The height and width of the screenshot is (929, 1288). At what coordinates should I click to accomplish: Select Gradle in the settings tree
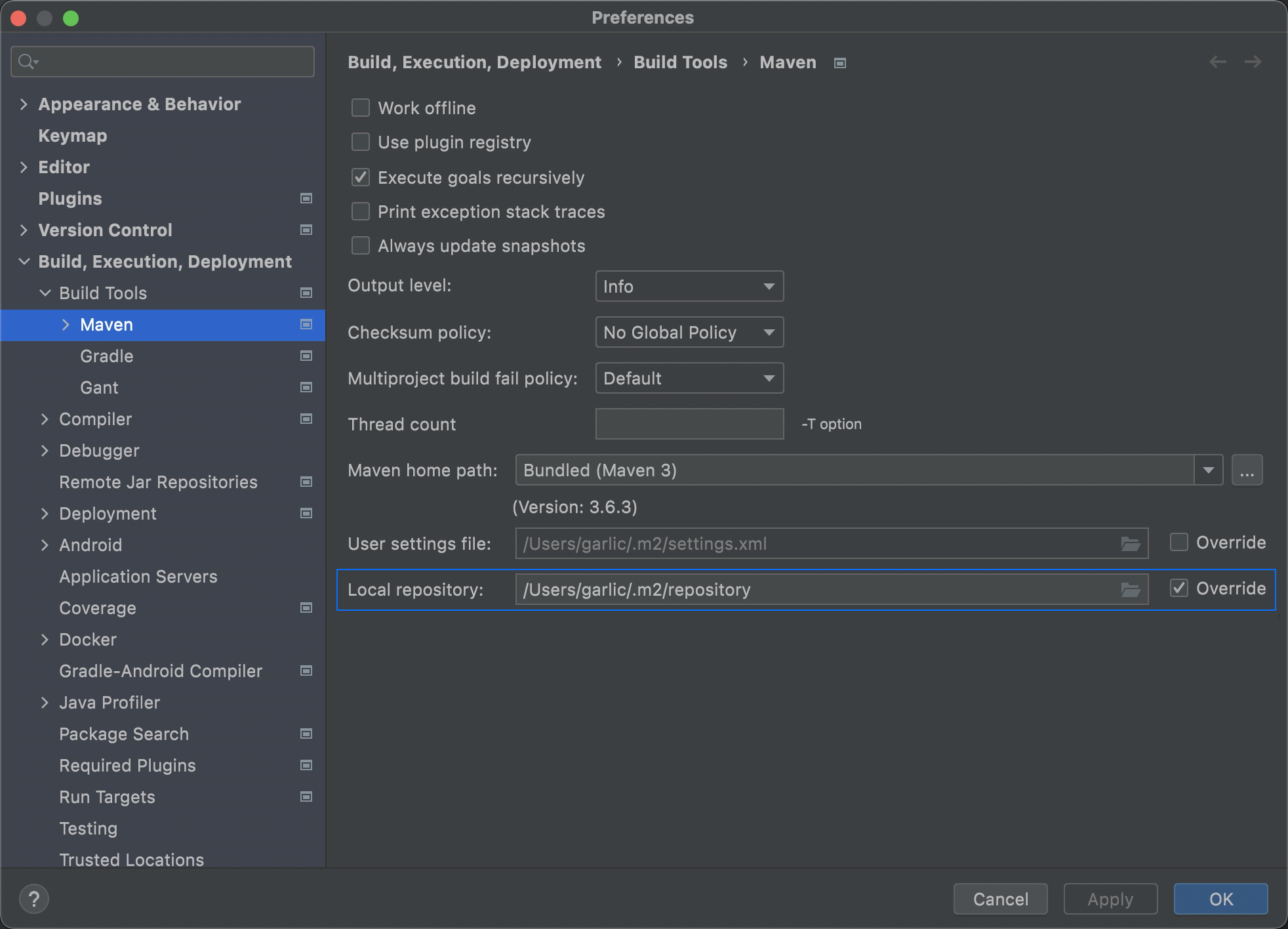coord(106,356)
